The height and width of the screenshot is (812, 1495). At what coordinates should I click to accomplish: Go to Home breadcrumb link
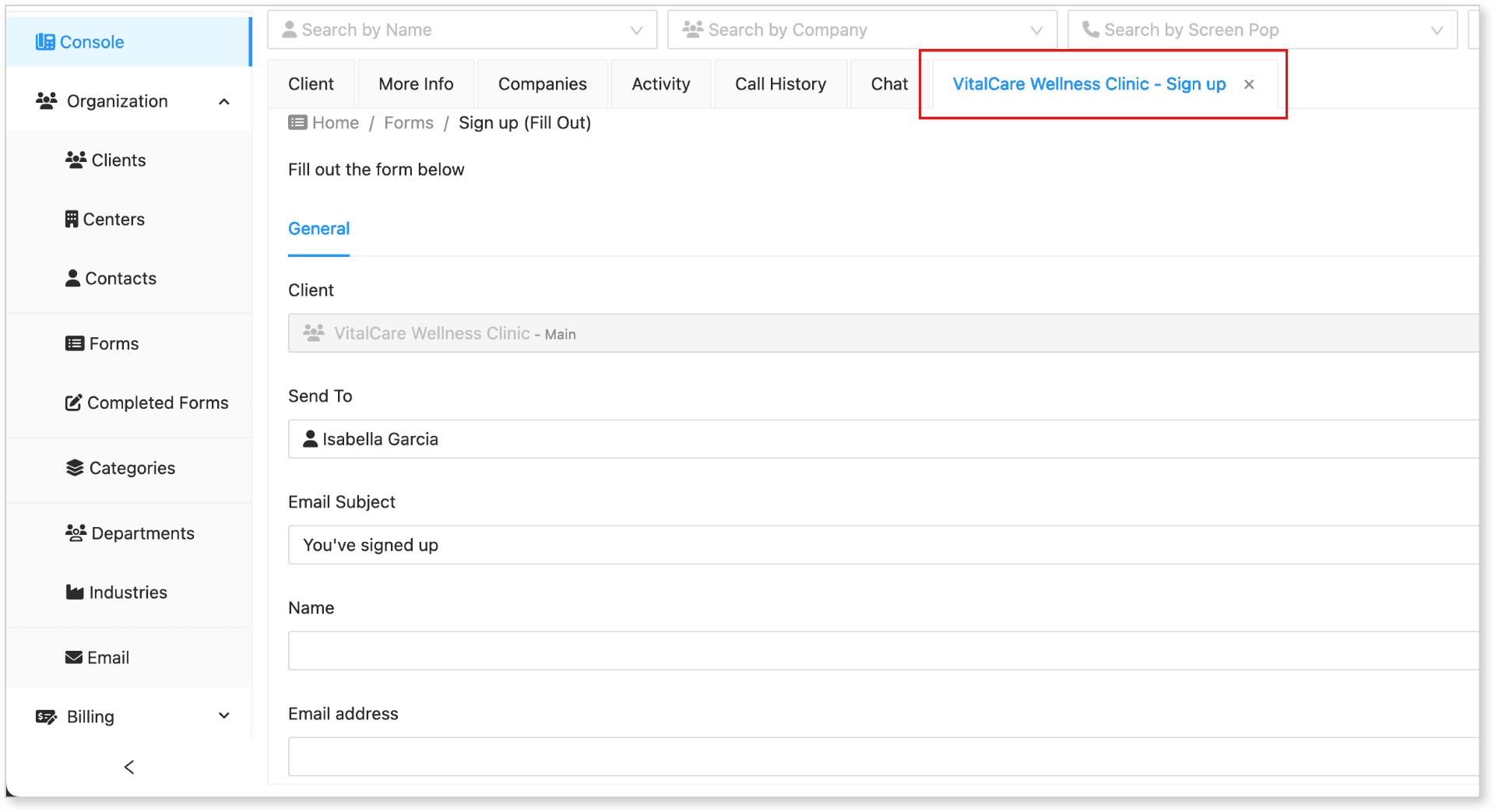tap(336, 123)
